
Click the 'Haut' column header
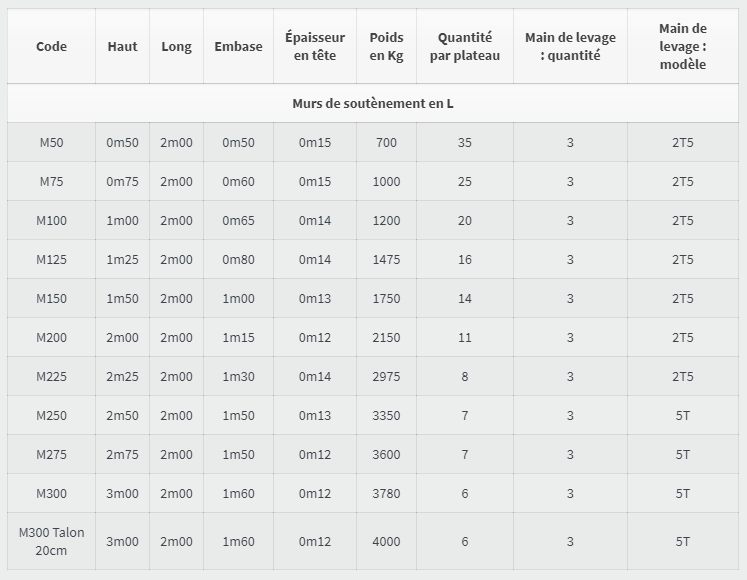[x=122, y=46]
